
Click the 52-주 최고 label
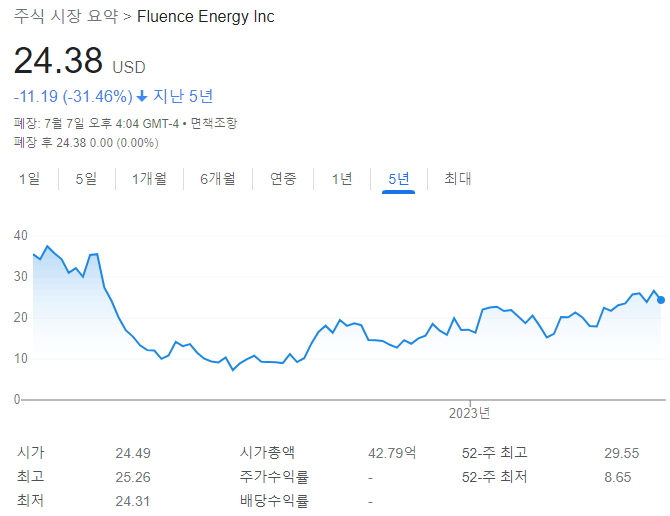coord(494,453)
